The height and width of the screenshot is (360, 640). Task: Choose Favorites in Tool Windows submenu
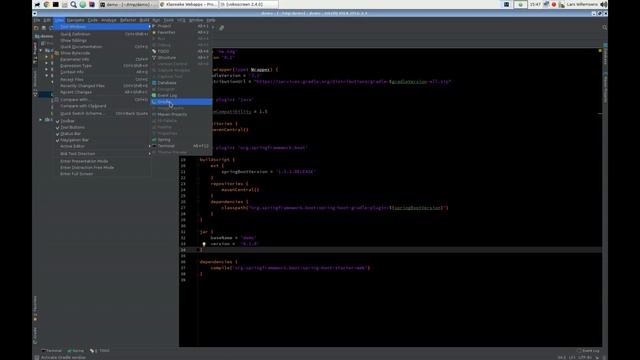pyautogui.click(x=182, y=32)
